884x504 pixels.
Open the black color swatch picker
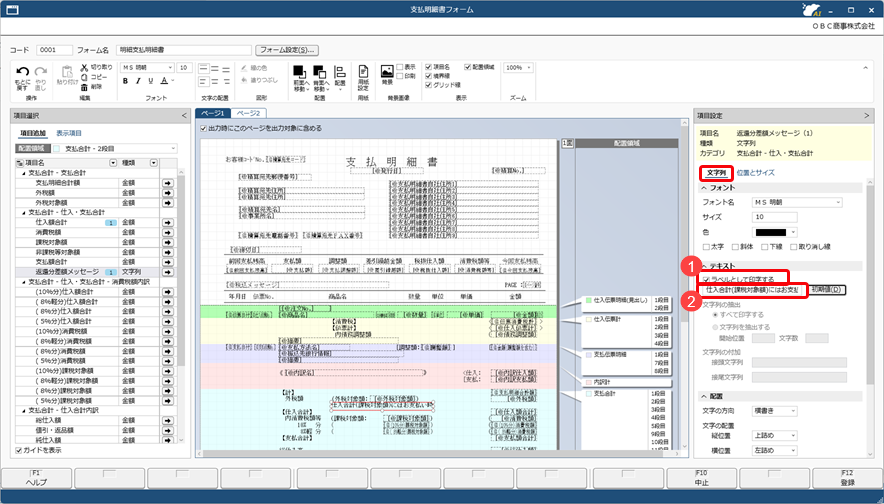tap(775, 232)
